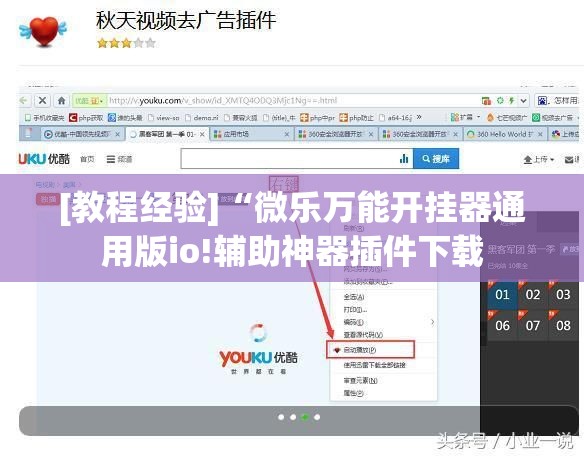Open the Youku 频道 hamburger menu
The image size is (584, 456).
pyautogui.click(x=119, y=159)
